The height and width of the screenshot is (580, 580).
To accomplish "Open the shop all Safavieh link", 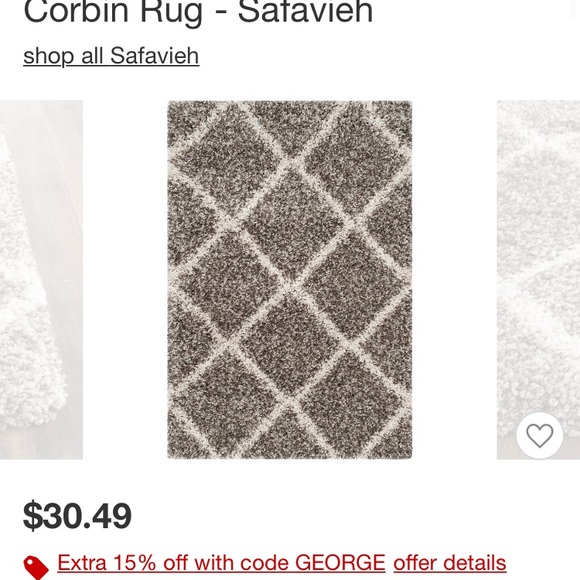I will point(111,56).
